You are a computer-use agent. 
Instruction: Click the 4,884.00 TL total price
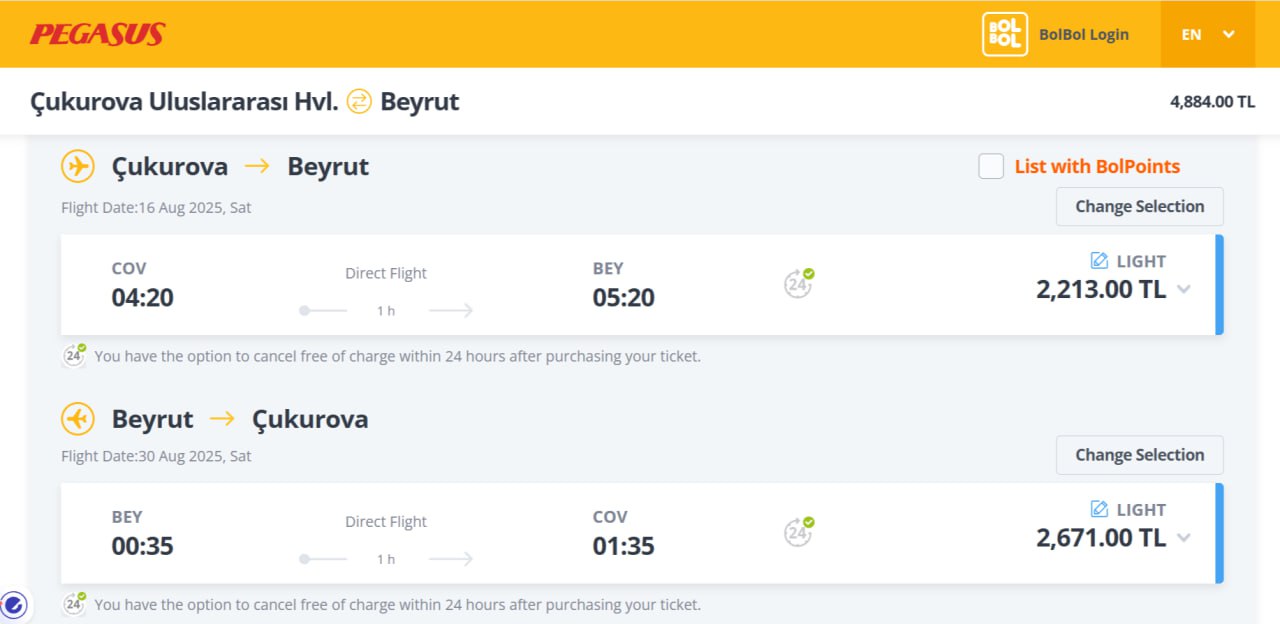[x=1212, y=101]
